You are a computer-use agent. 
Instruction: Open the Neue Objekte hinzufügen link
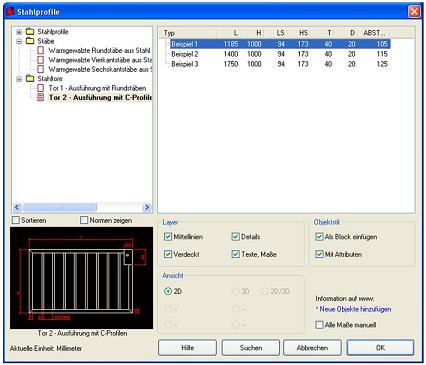coord(355,309)
